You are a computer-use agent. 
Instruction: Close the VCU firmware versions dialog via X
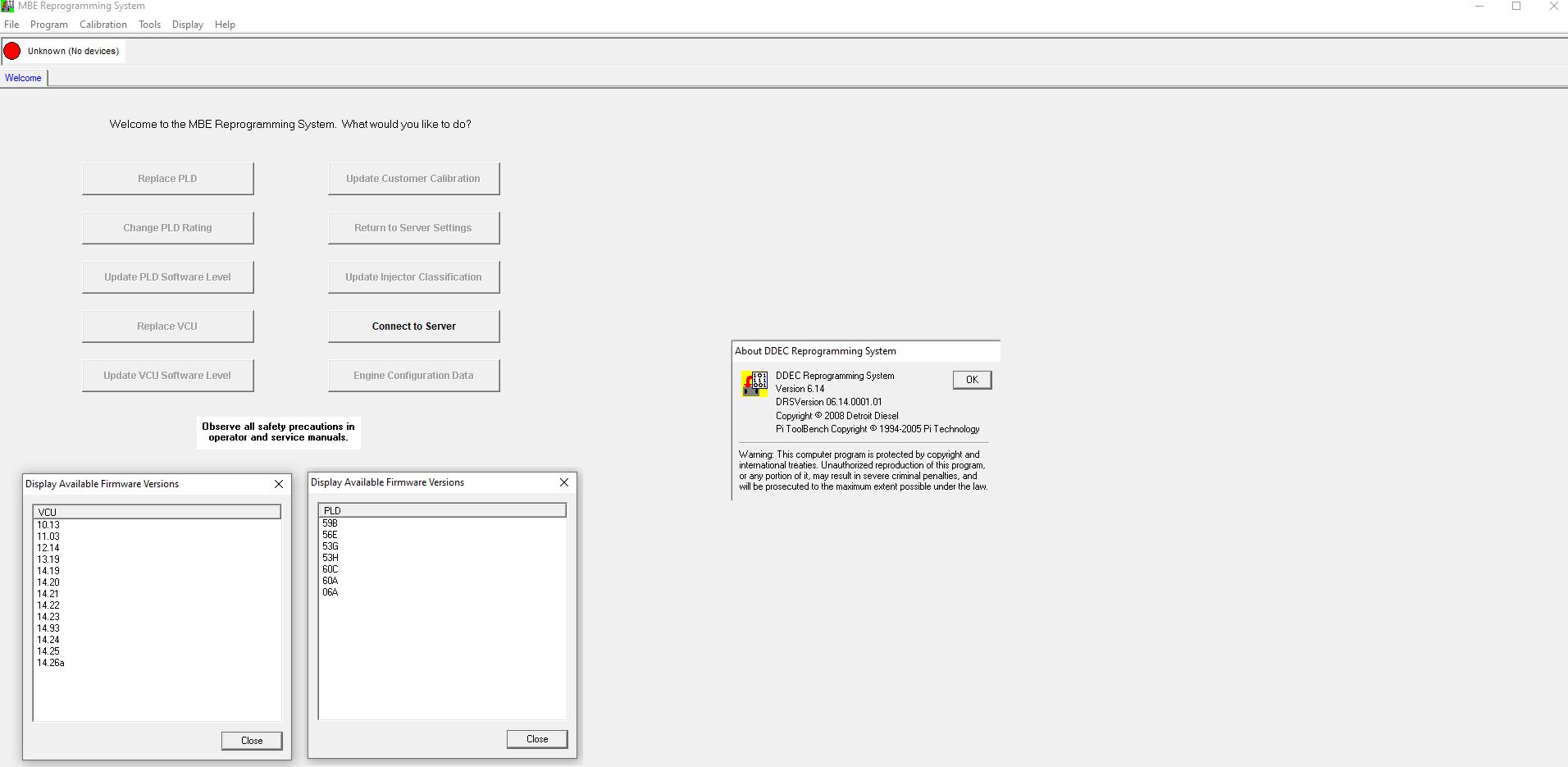279,484
